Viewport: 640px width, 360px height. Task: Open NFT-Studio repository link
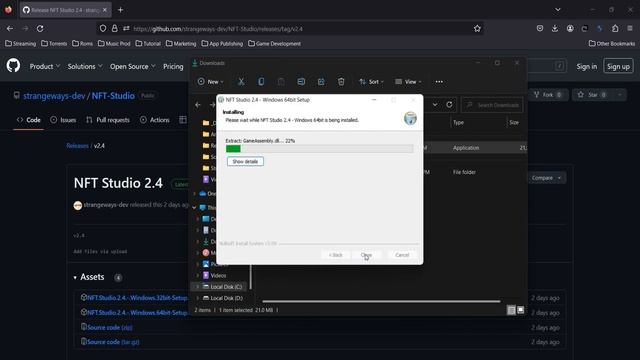coord(113,96)
